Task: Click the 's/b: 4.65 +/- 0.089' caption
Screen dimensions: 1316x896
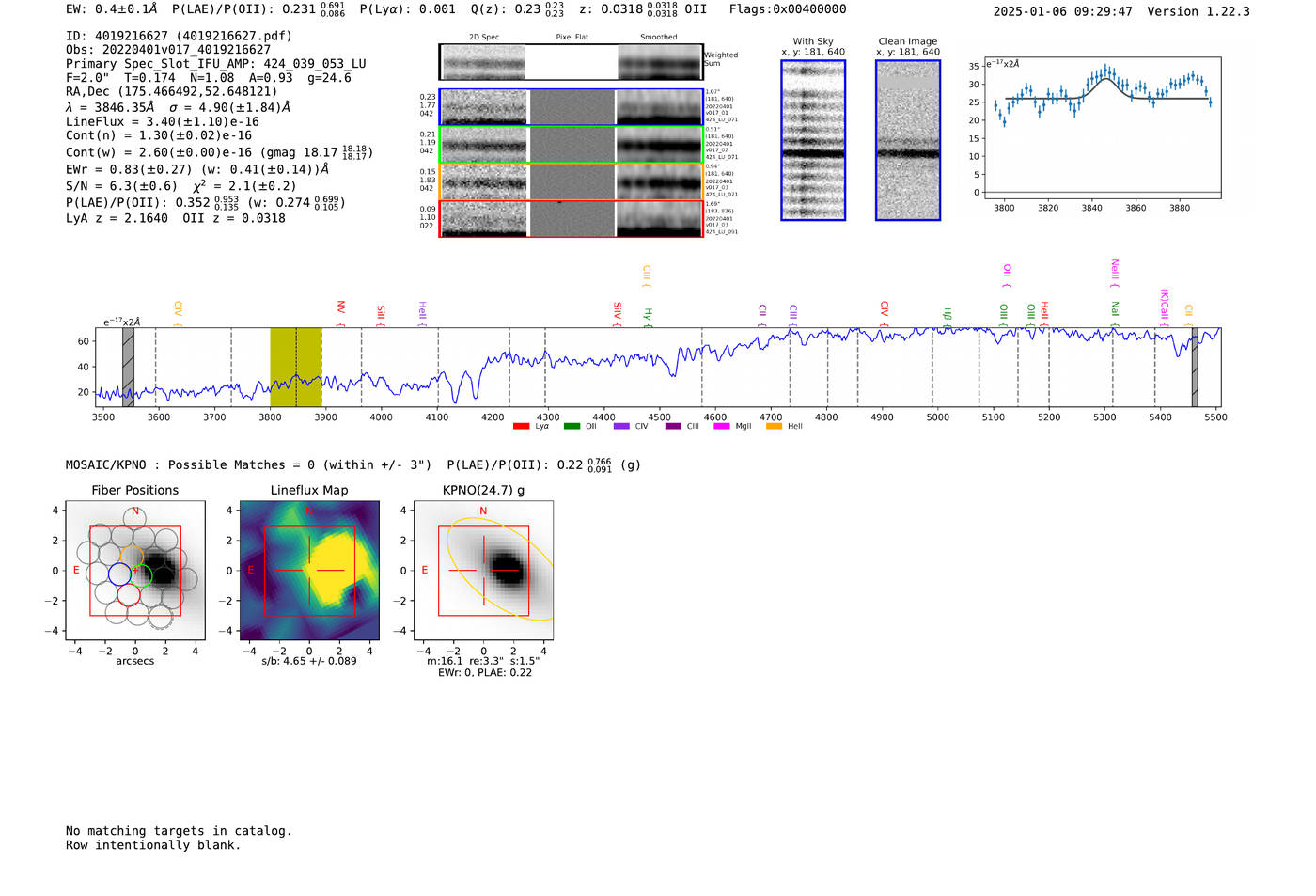Action: (x=309, y=661)
